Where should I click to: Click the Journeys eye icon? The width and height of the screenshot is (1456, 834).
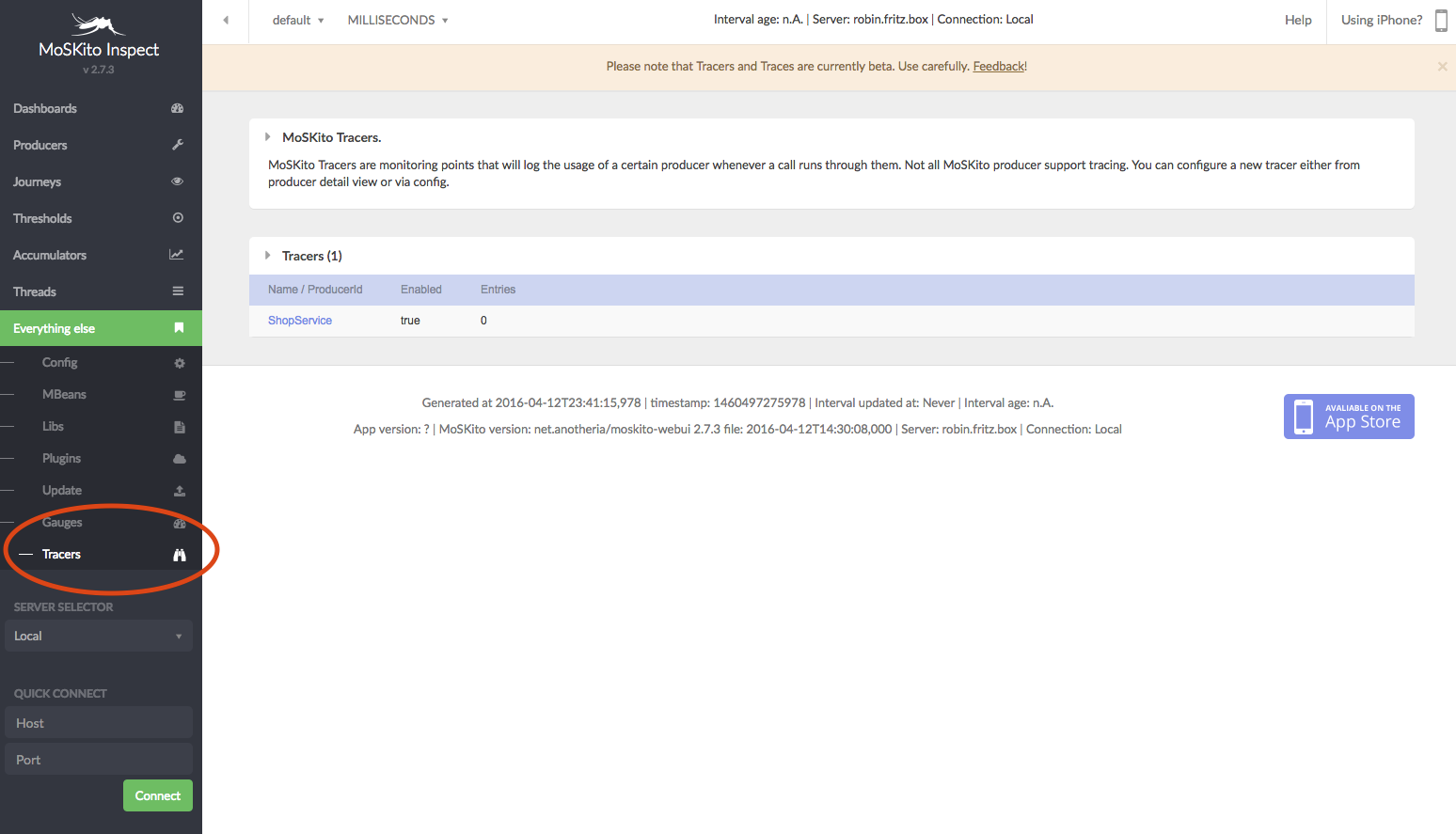click(x=177, y=181)
